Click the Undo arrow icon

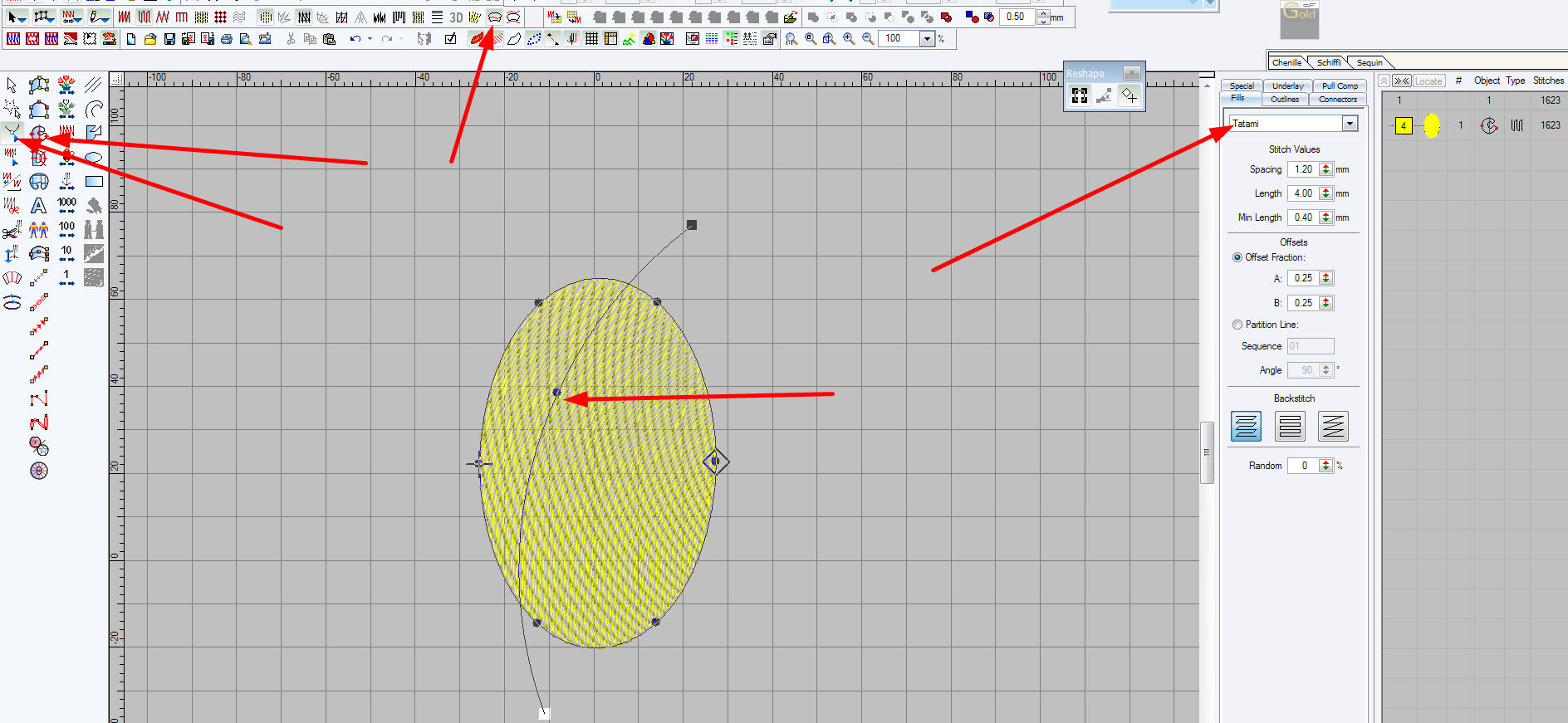355,39
